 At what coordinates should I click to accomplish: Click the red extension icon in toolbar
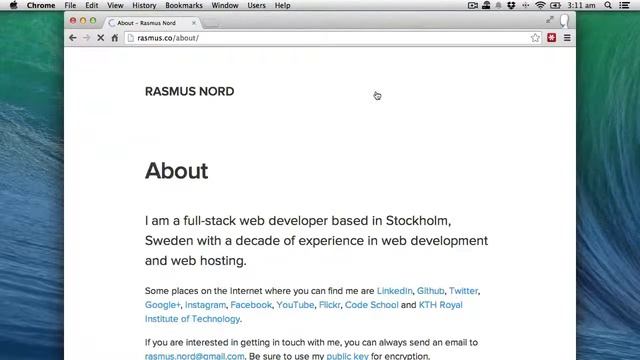tap(551, 38)
